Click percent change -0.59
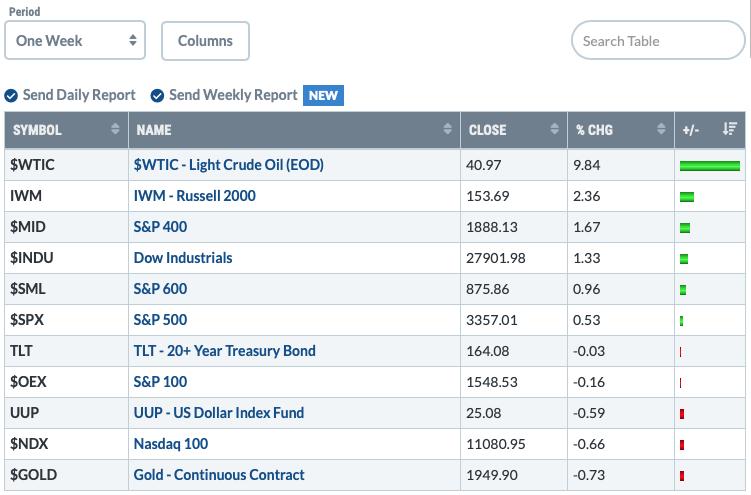751x495 pixels. (x=589, y=413)
